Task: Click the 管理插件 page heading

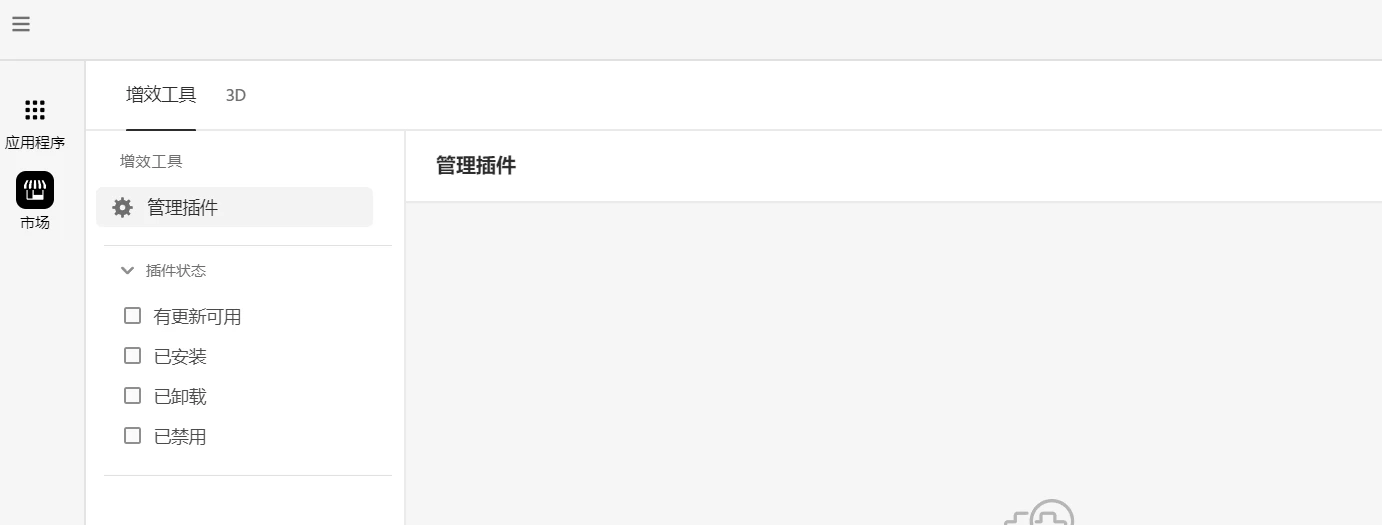Action: point(476,166)
